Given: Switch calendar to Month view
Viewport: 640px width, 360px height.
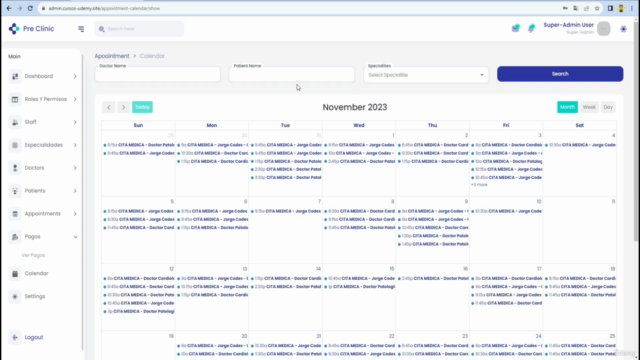Looking at the screenshot, I should (567, 107).
